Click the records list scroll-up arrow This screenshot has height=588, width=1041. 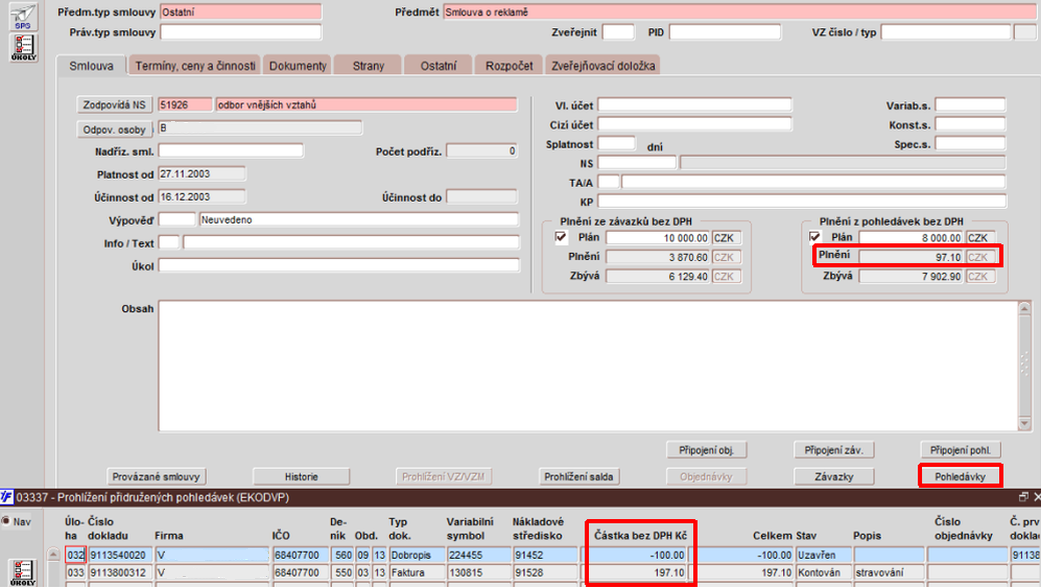coord(53,553)
